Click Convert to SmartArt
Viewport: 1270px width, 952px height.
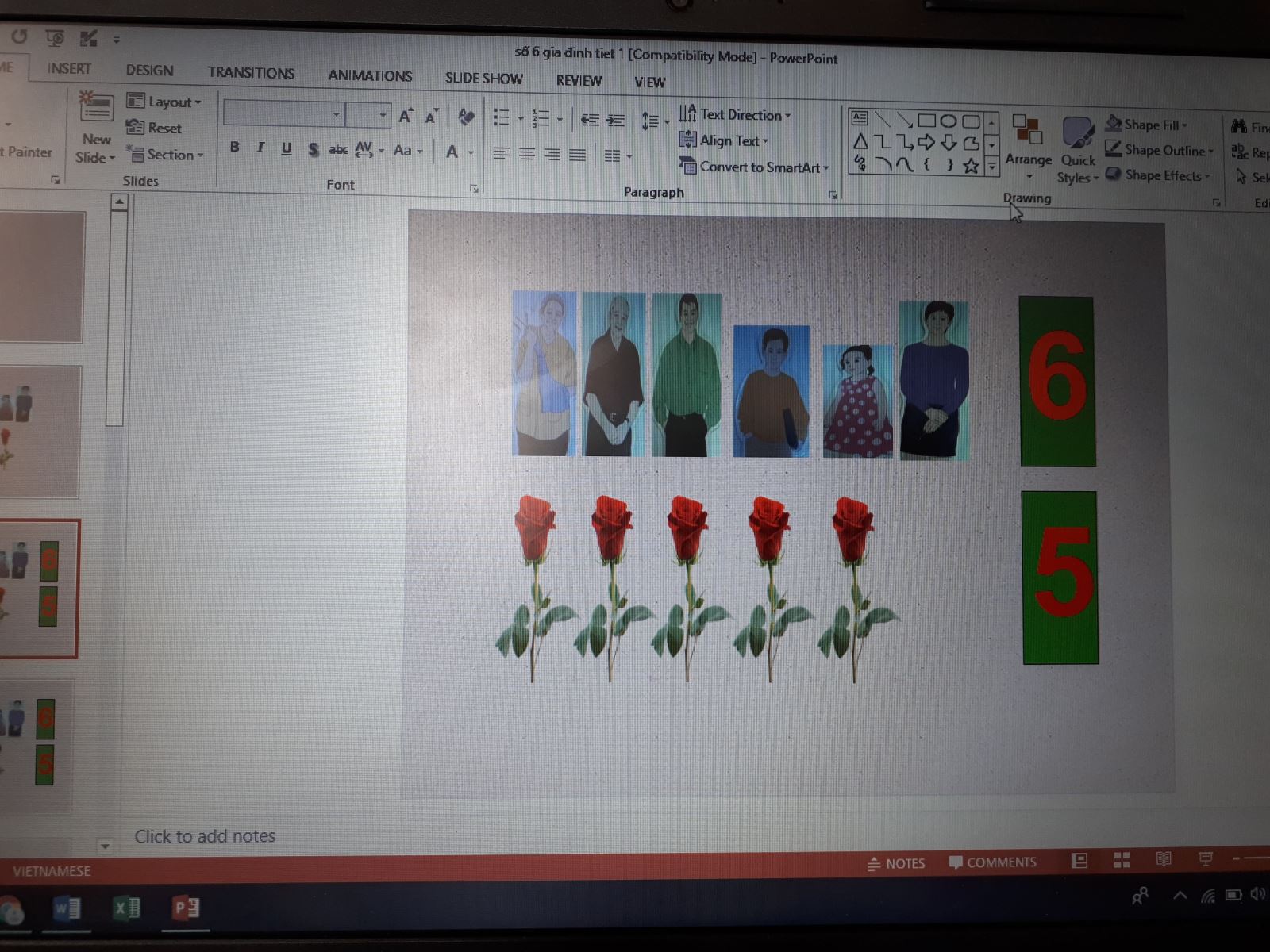click(753, 167)
